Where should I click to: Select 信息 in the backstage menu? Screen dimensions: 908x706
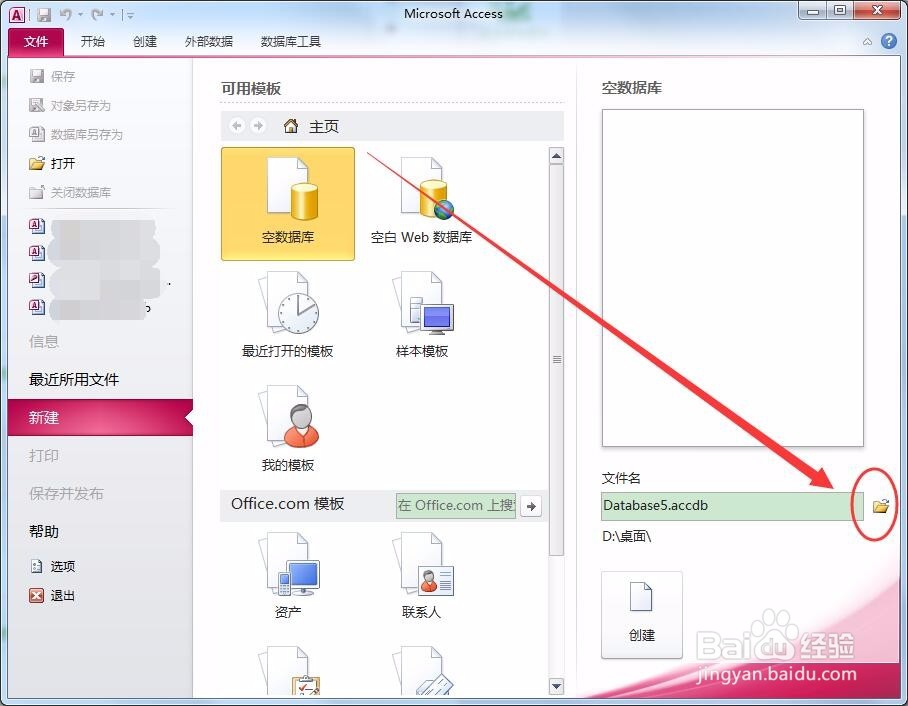click(44, 342)
